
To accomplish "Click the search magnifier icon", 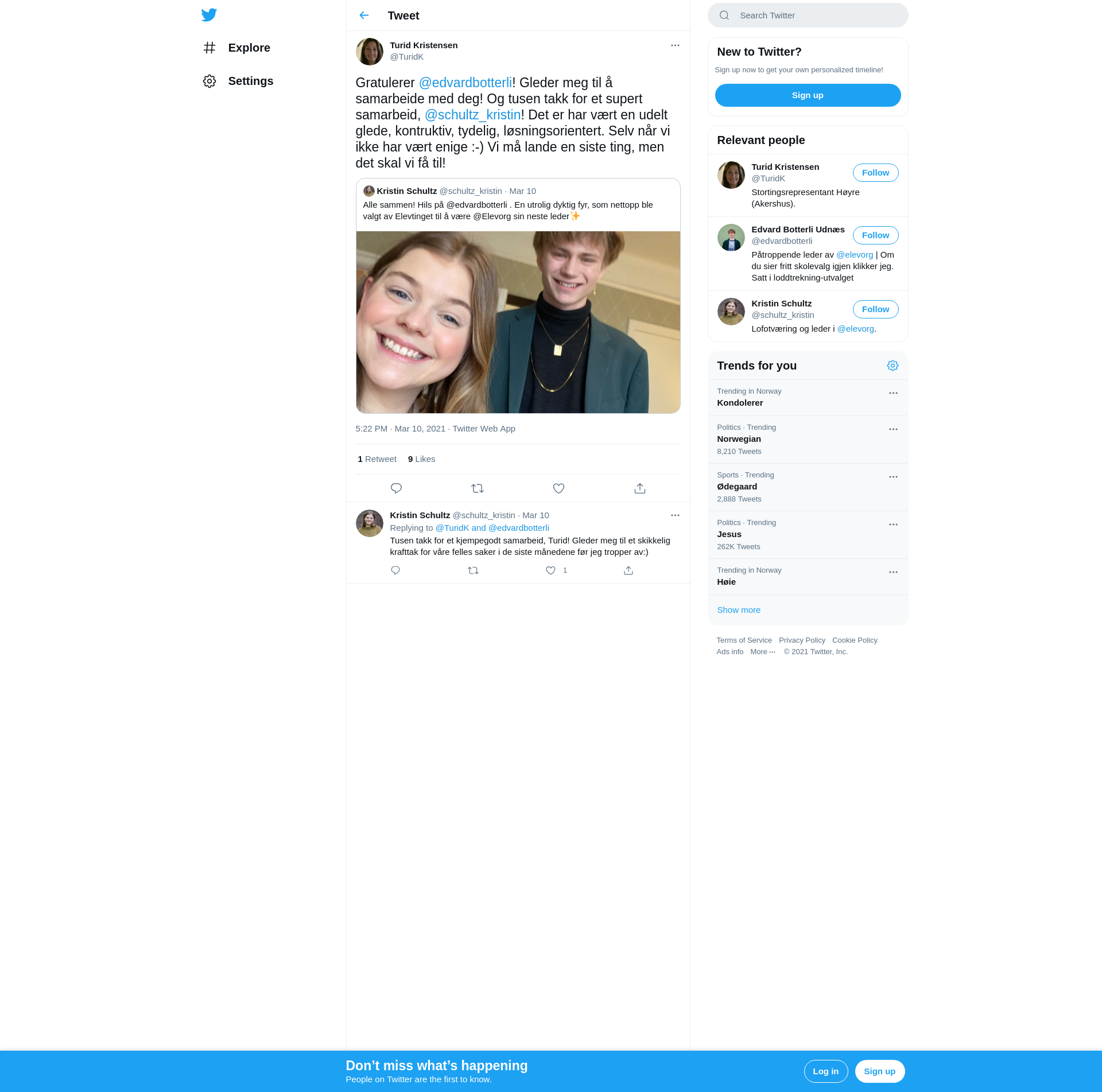I will [724, 15].
